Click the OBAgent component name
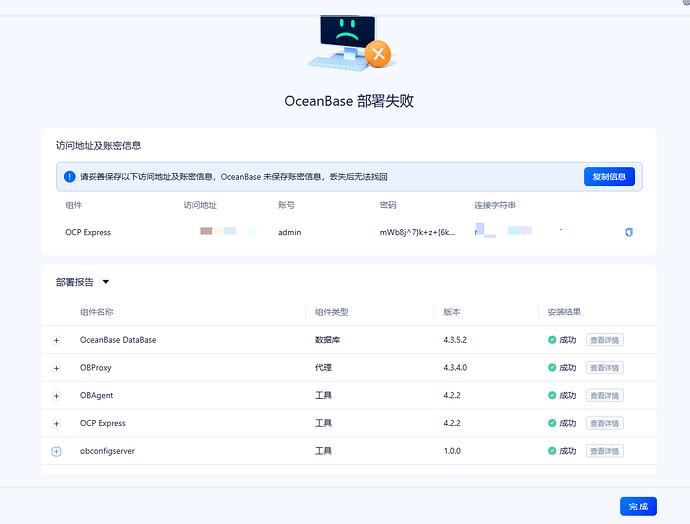690x524 pixels. [x=96, y=396]
